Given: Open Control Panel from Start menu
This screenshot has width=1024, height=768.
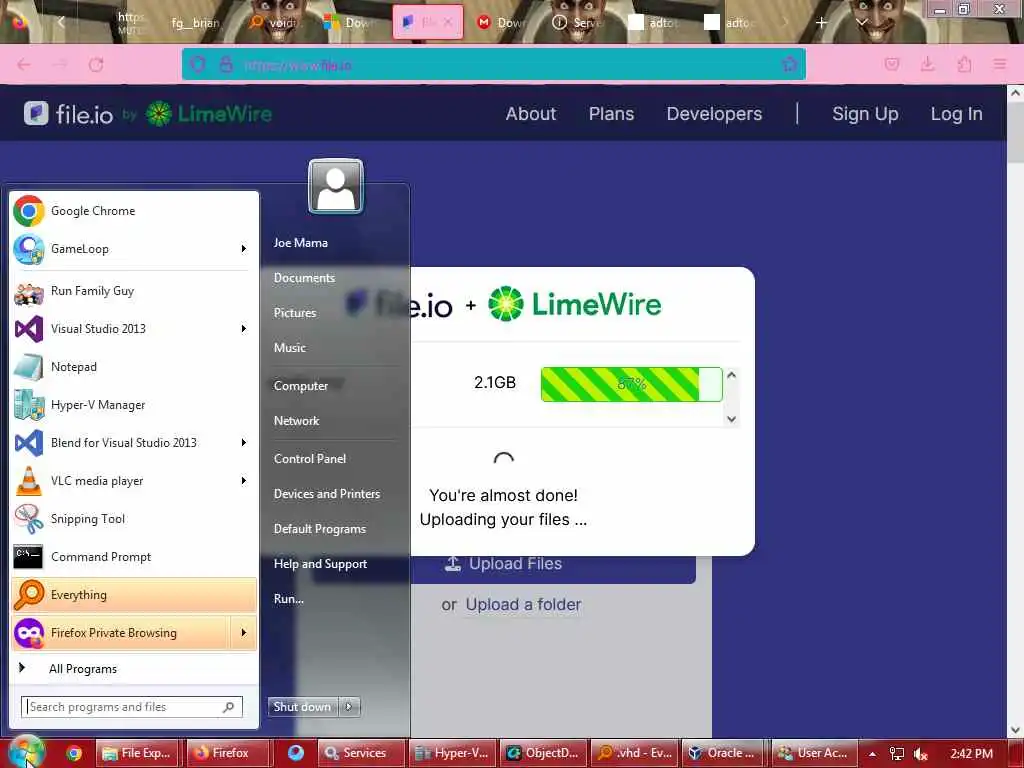Looking at the screenshot, I should click(x=310, y=459).
